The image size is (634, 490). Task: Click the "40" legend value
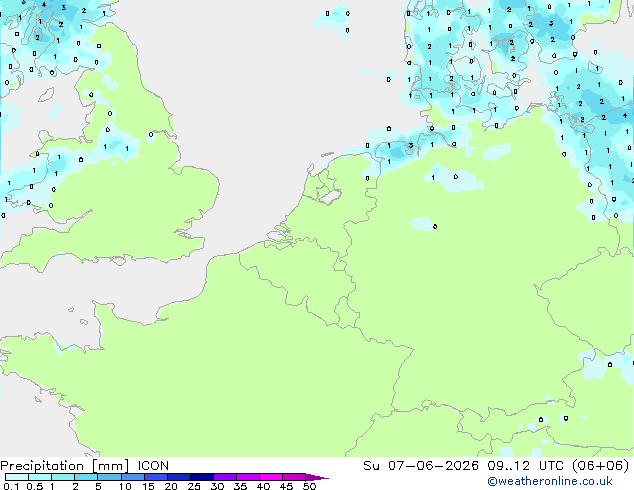pyautogui.click(x=263, y=486)
